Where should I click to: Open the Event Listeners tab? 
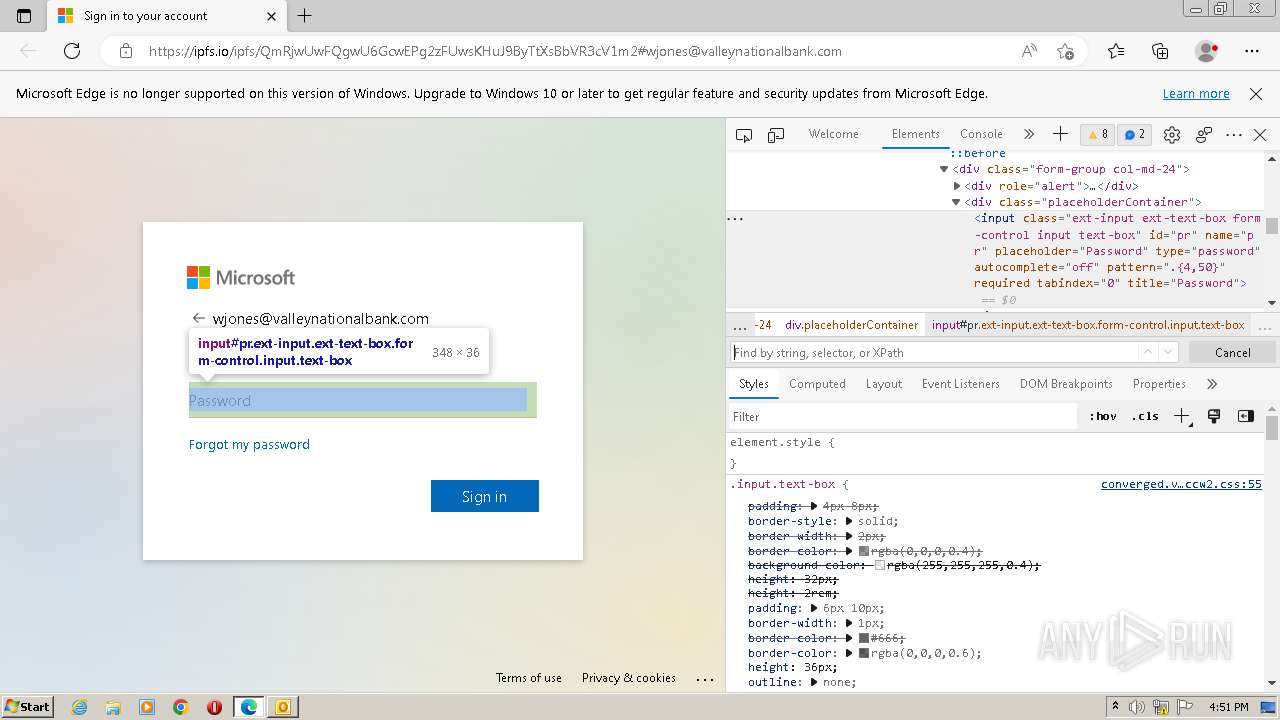(x=960, y=384)
